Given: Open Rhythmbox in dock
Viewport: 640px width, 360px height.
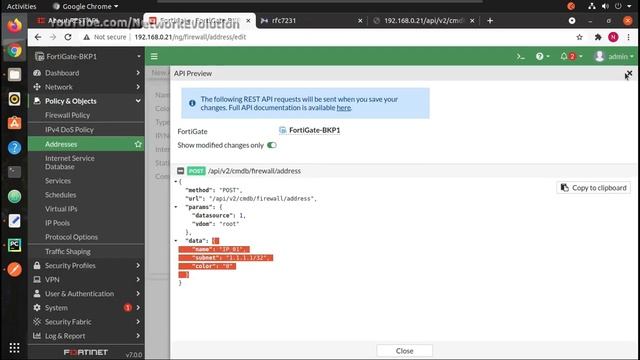Looking at the screenshot, I should (x=14, y=99).
